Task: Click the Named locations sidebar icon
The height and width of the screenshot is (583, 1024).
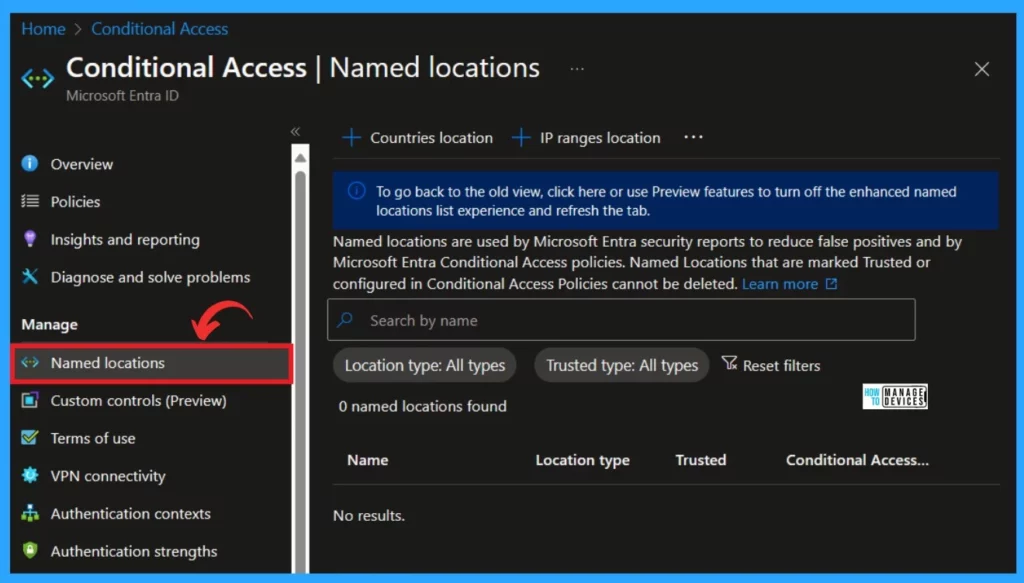Action: point(30,362)
